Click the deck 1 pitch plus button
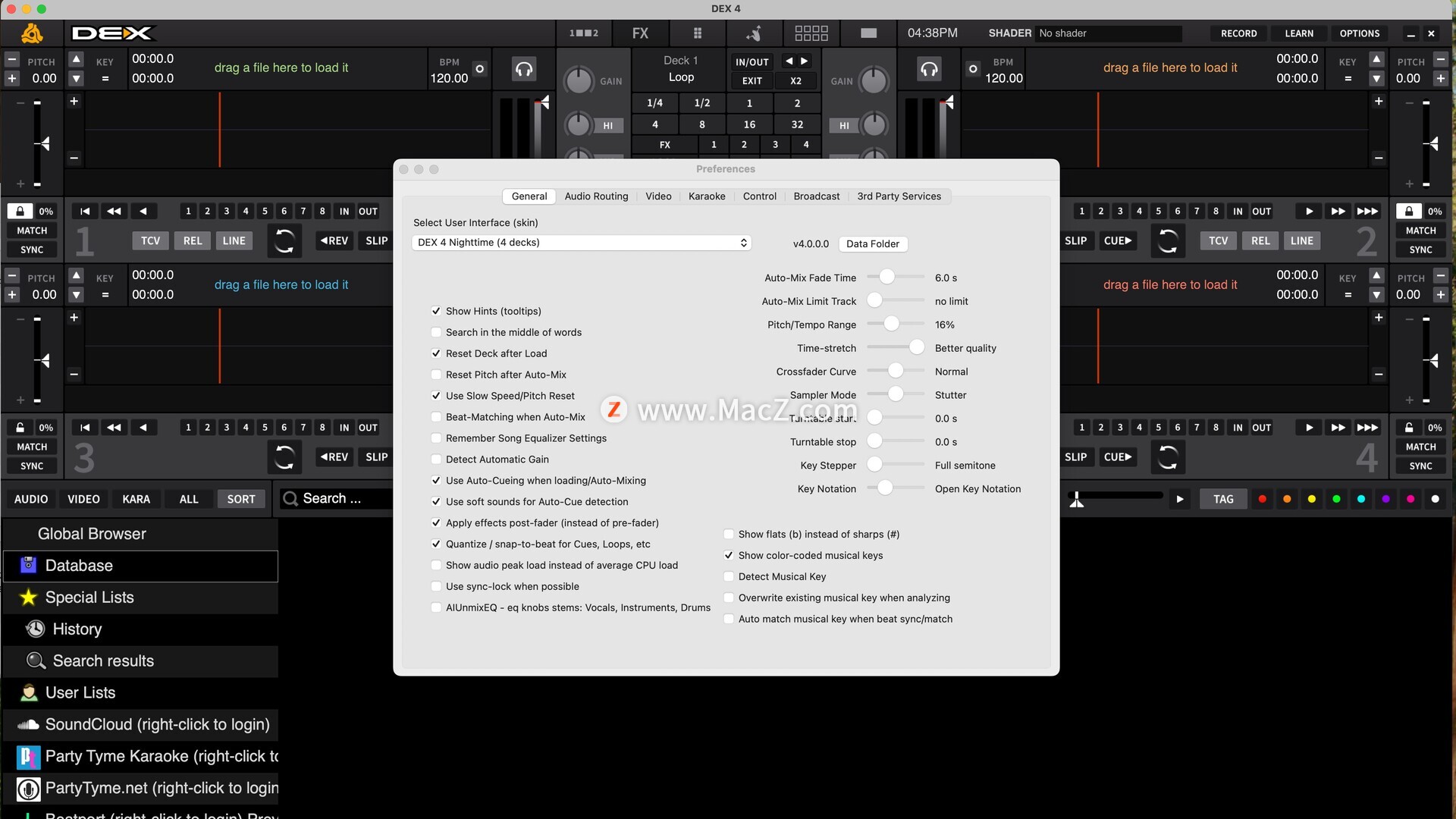 click(12, 79)
